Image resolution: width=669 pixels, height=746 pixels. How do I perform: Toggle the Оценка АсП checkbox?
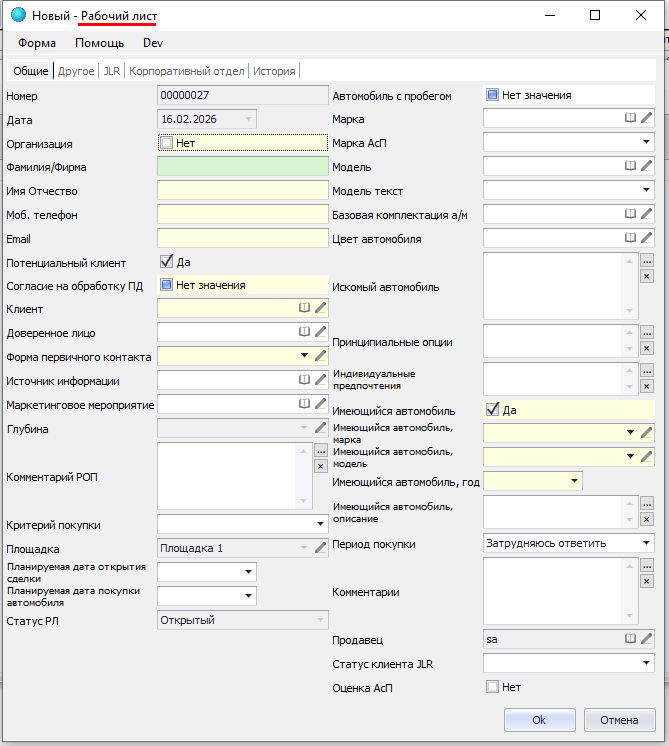point(492,687)
